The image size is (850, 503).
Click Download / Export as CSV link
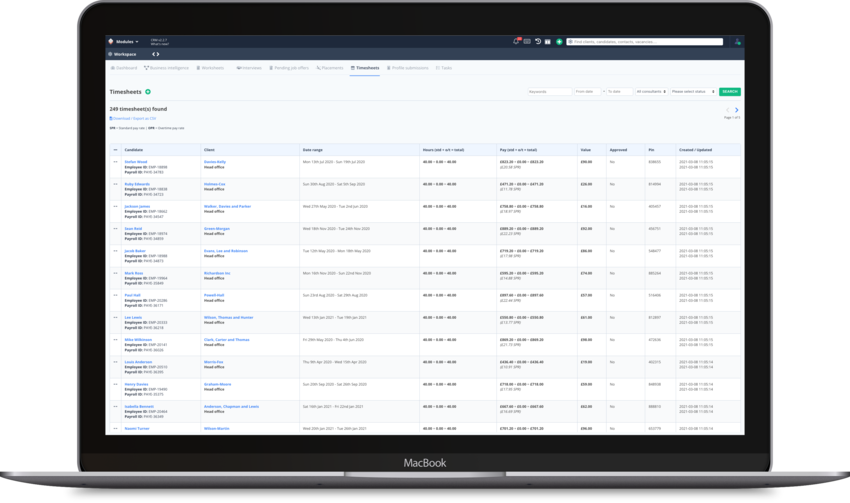(133, 118)
